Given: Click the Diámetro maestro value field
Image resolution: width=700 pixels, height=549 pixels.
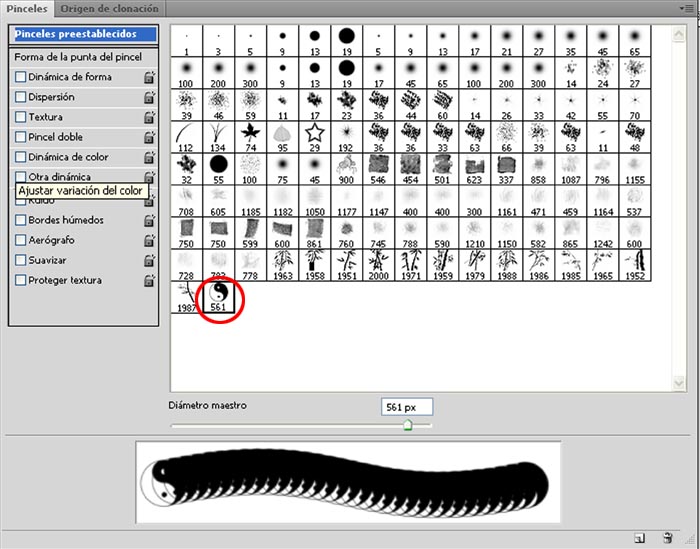Looking at the screenshot, I should (407, 407).
